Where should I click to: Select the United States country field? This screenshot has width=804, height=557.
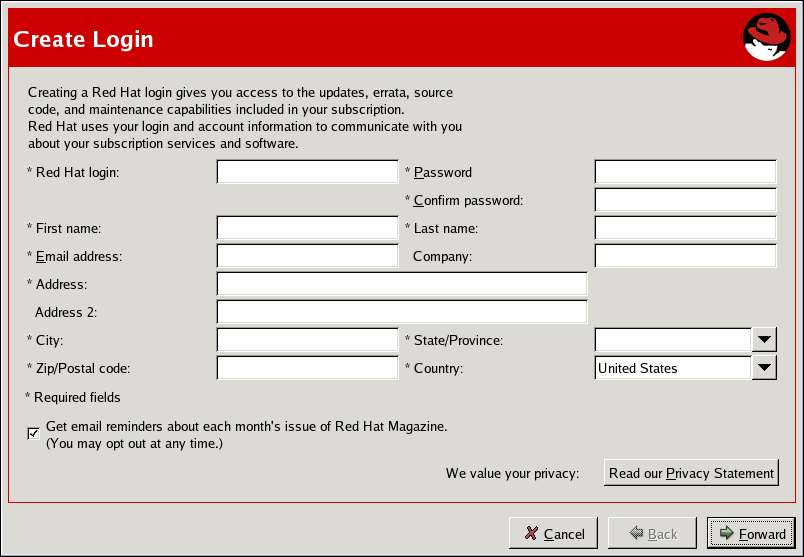672,368
